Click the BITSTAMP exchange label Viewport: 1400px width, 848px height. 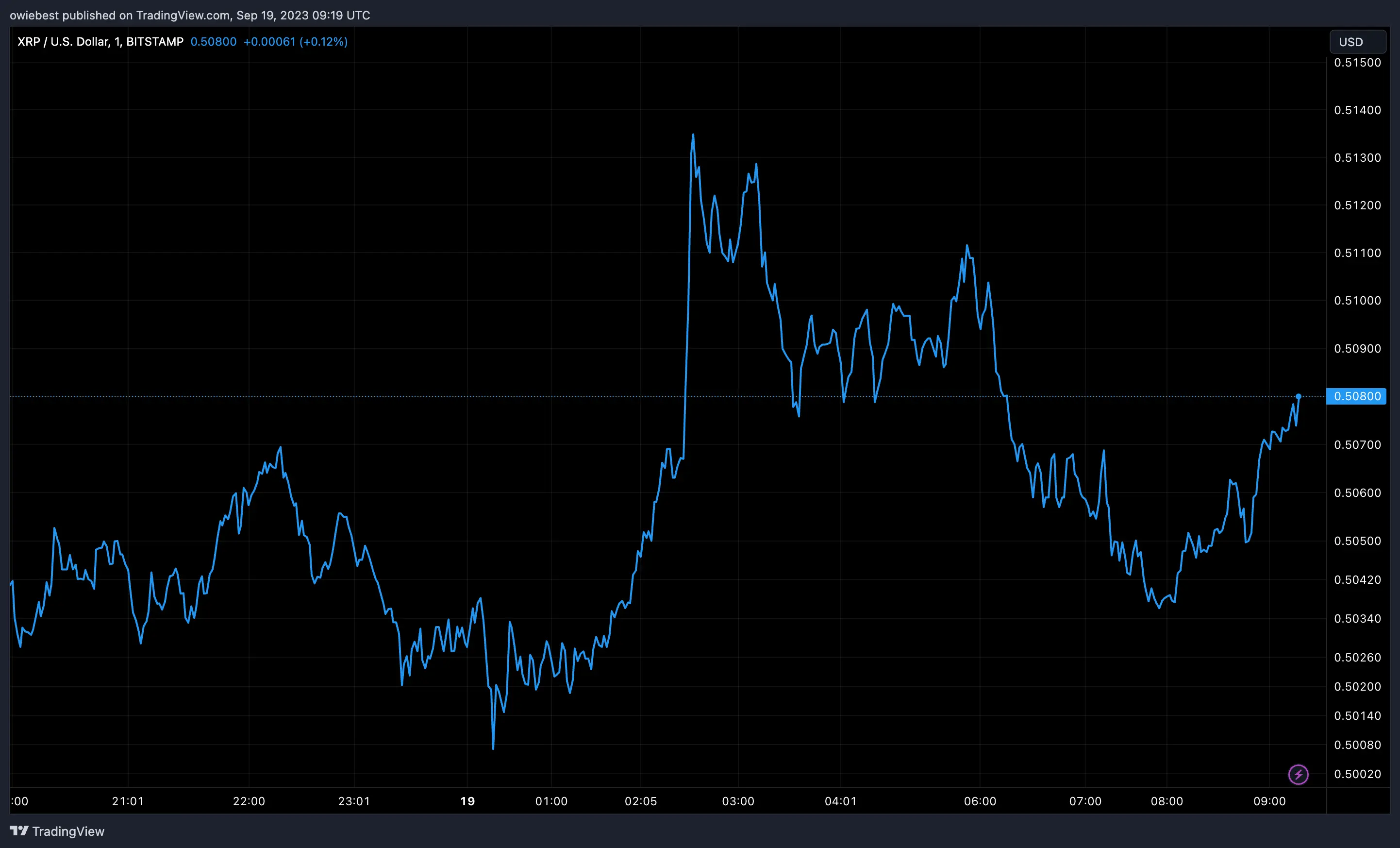tap(154, 41)
